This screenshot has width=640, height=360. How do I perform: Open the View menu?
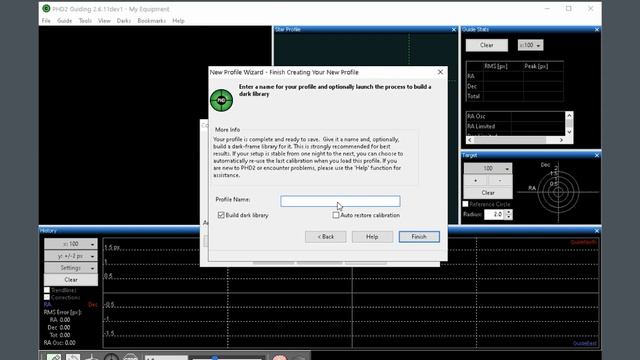(104, 21)
